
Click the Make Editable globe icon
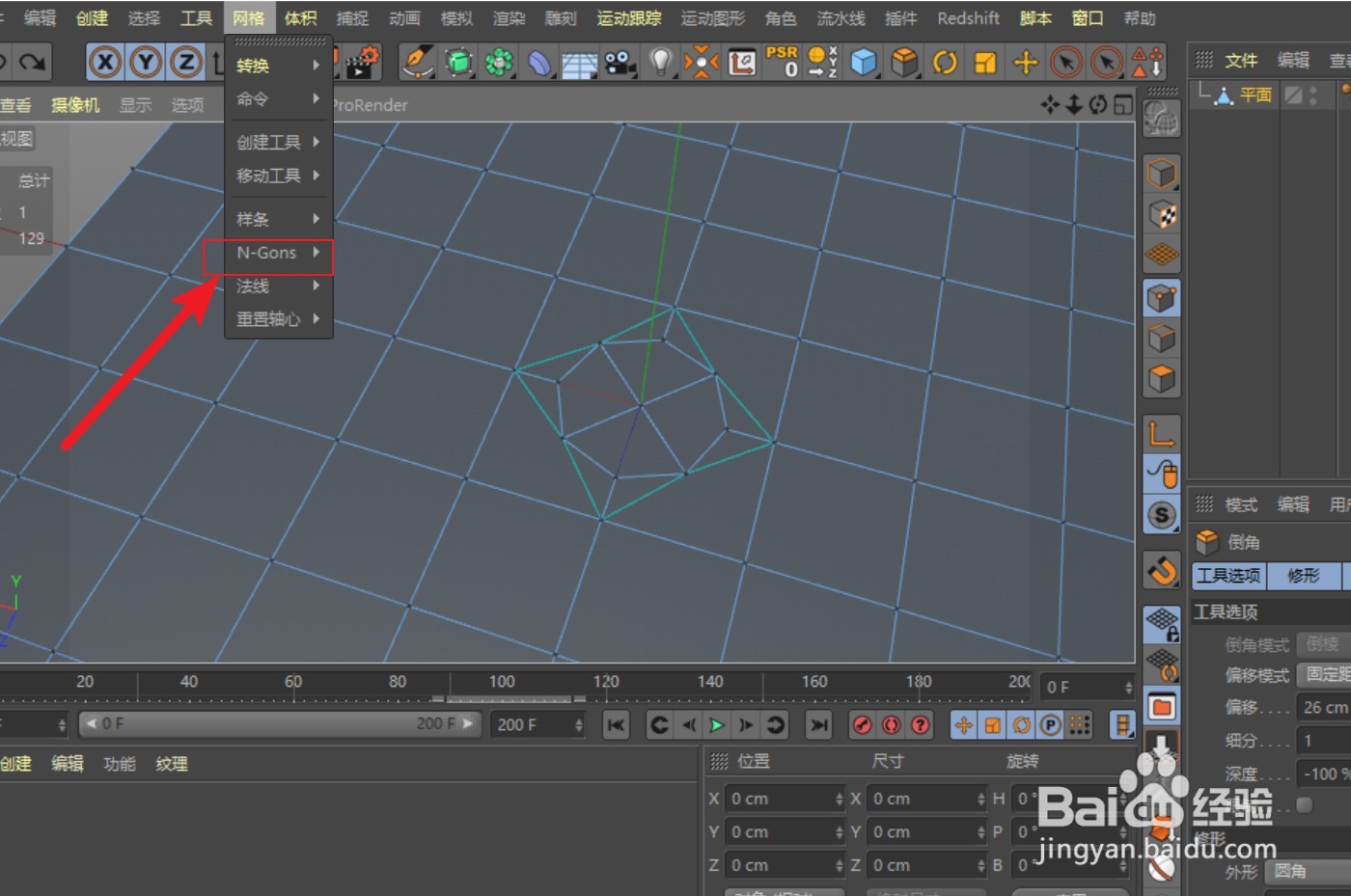(1162, 118)
